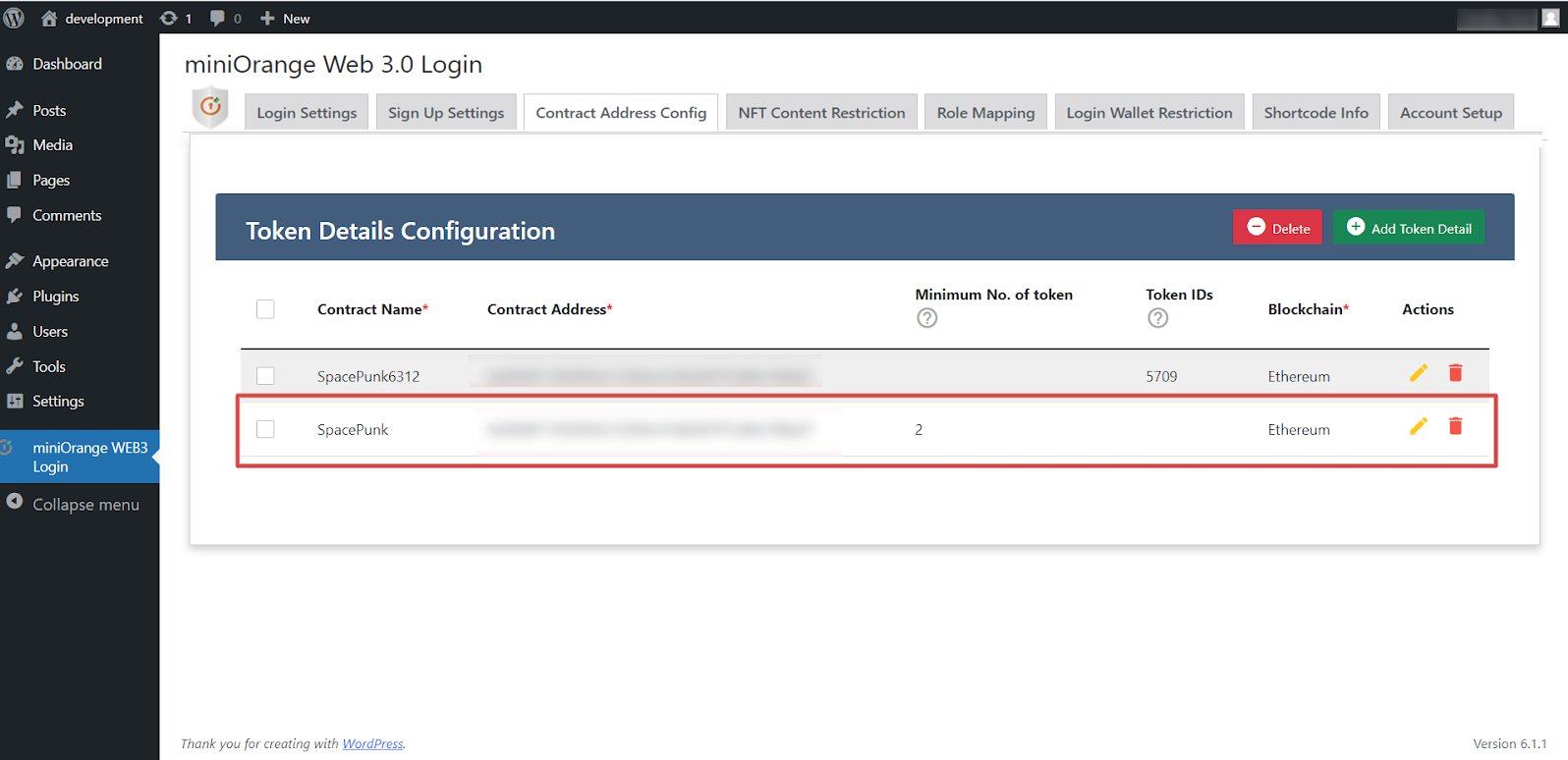The image size is (1568, 760).
Task: Show help for Token IDs
Action: 1158,318
